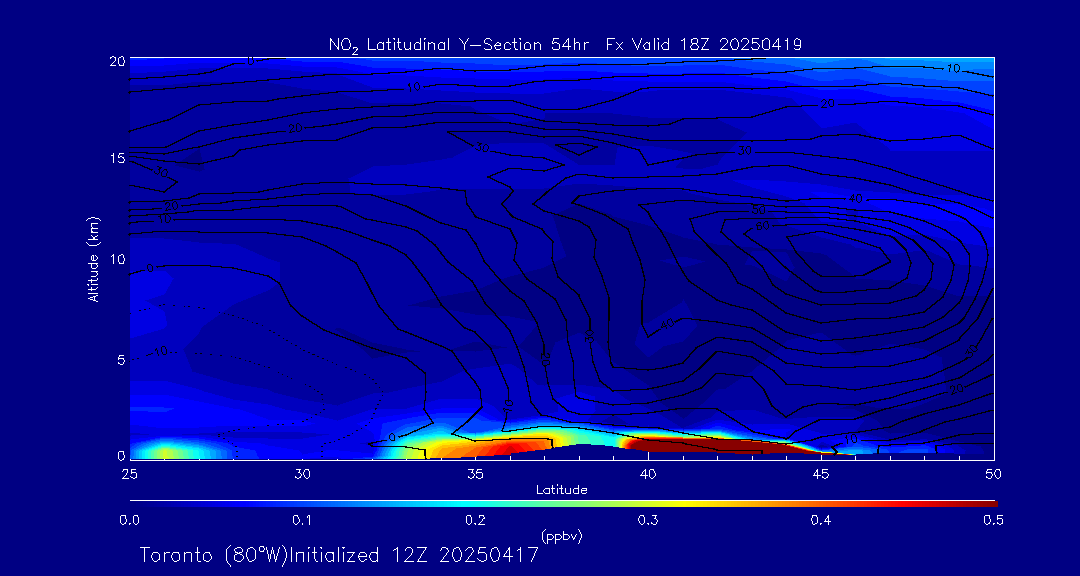Click the latitude axis tick label '25'
This screenshot has height=576, width=1080.
129,474
